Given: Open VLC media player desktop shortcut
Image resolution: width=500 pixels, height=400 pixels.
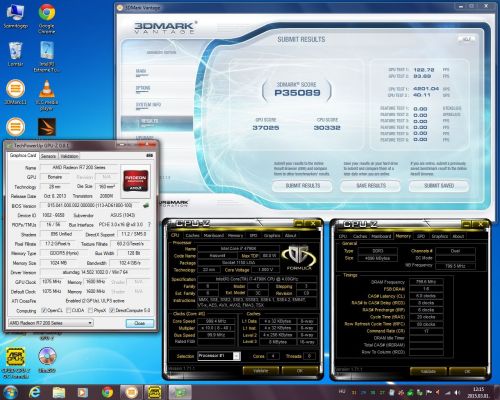Looking at the screenshot, I should (47, 95).
